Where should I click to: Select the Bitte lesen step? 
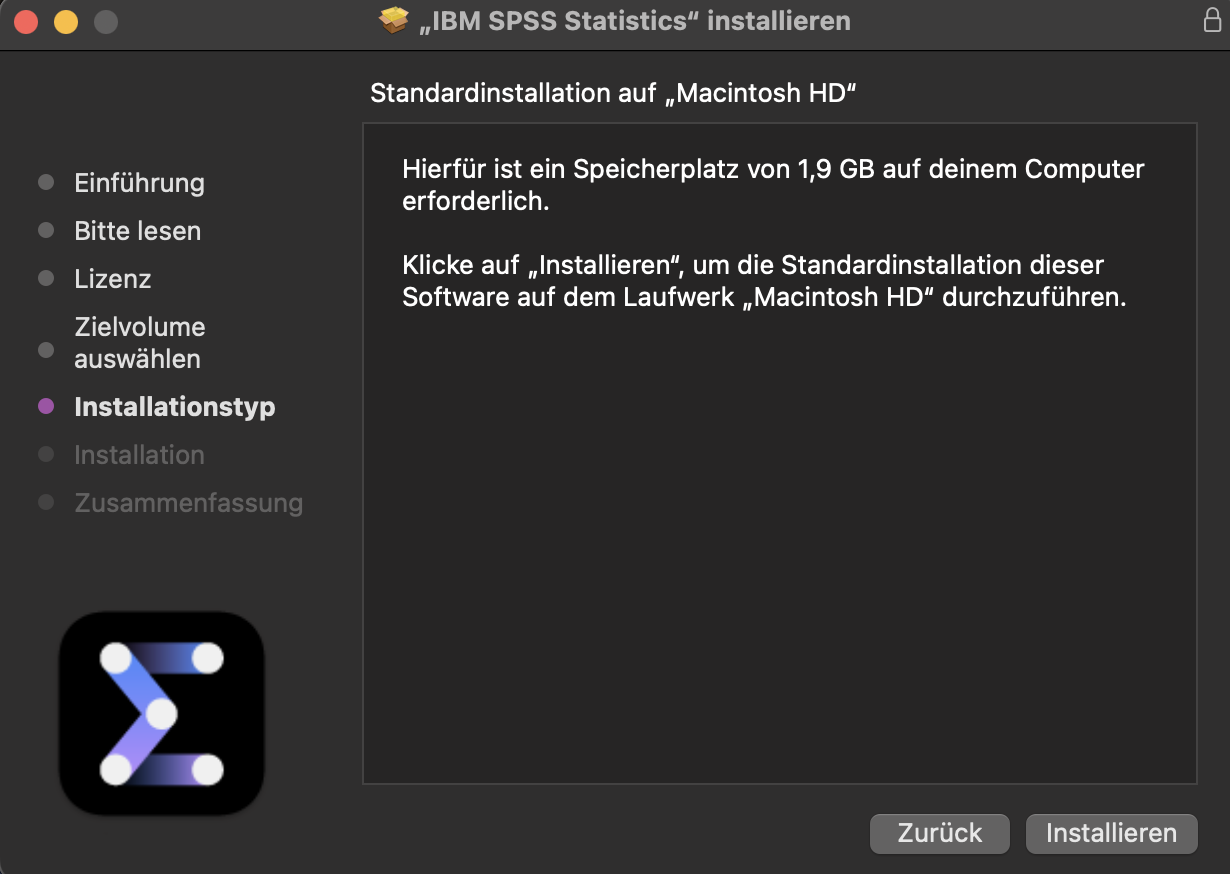tap(137, 231)
